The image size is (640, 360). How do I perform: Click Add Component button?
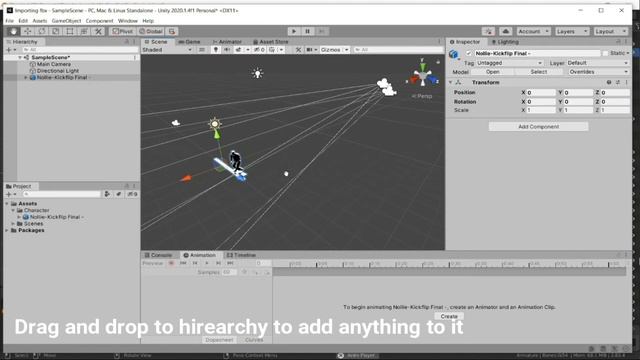(538, 127)
